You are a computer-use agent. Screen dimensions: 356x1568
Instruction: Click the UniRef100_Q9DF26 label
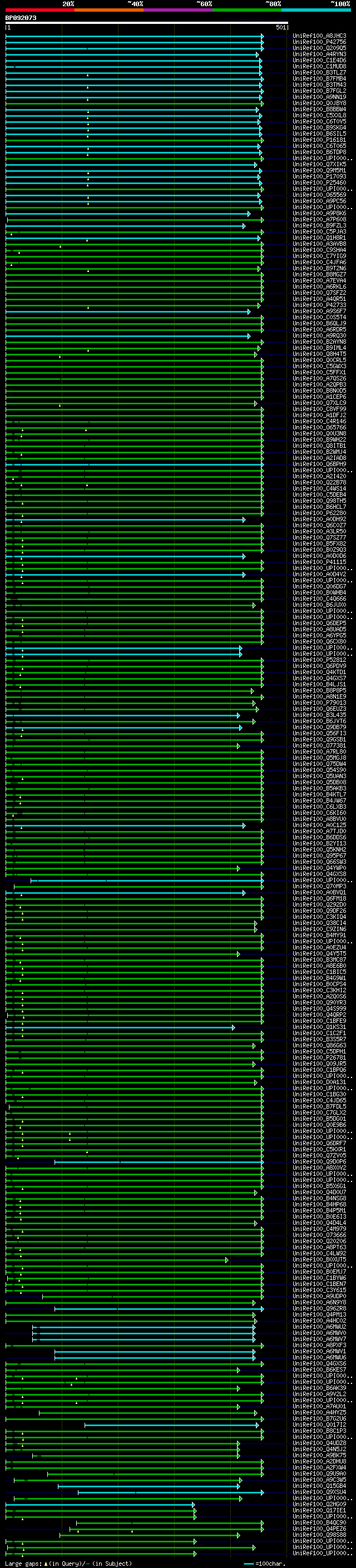319,911
